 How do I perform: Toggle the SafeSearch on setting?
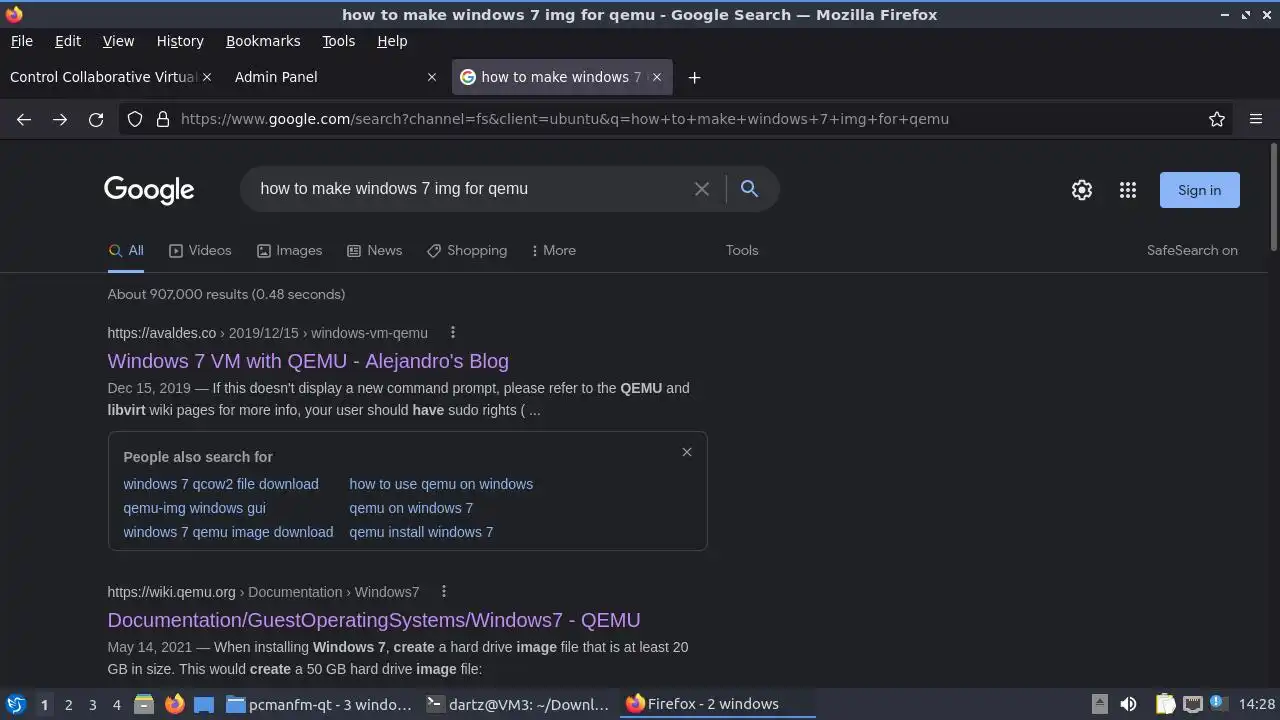click(x=1192, y=251)
